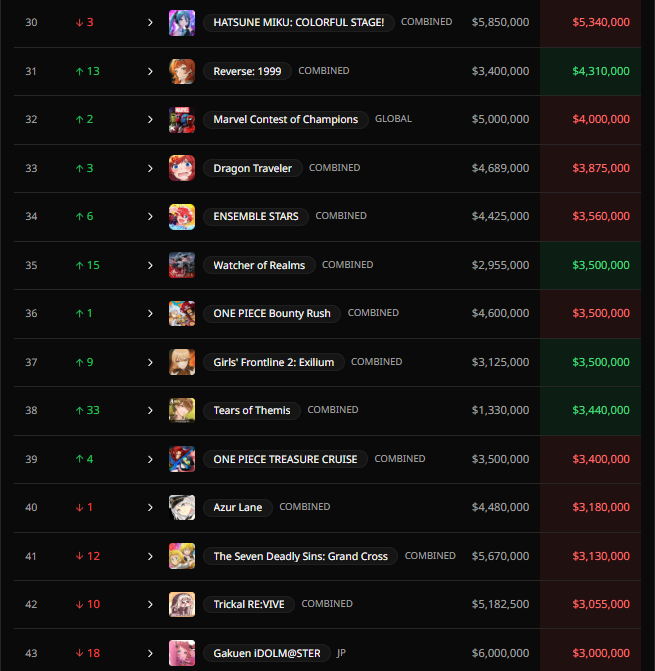655x671 pixels.
Task: Select the GLOBAL tag beside Marvel Contest
Action: (394, 119)
